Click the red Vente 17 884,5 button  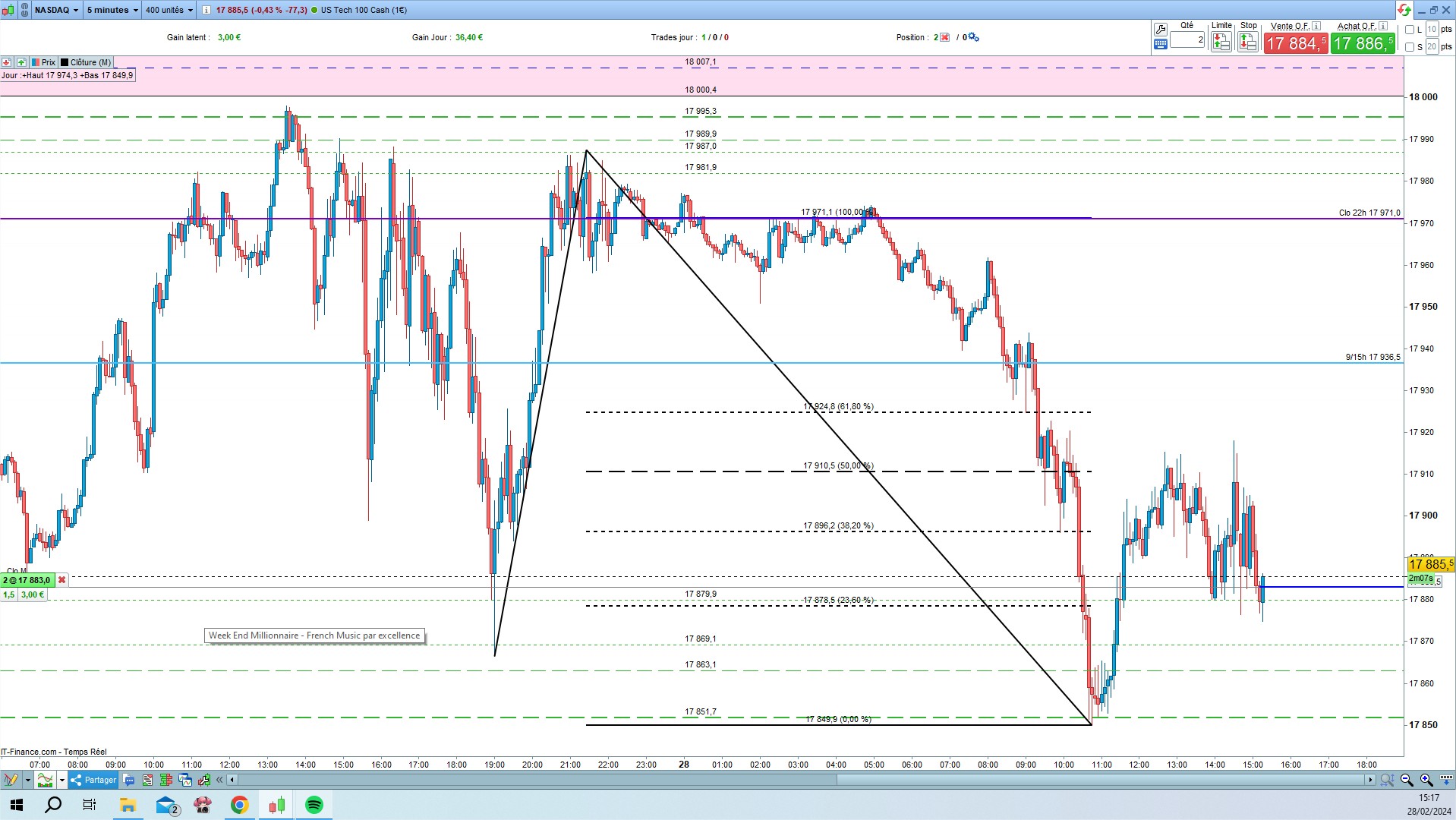(x=1296, y=43)
